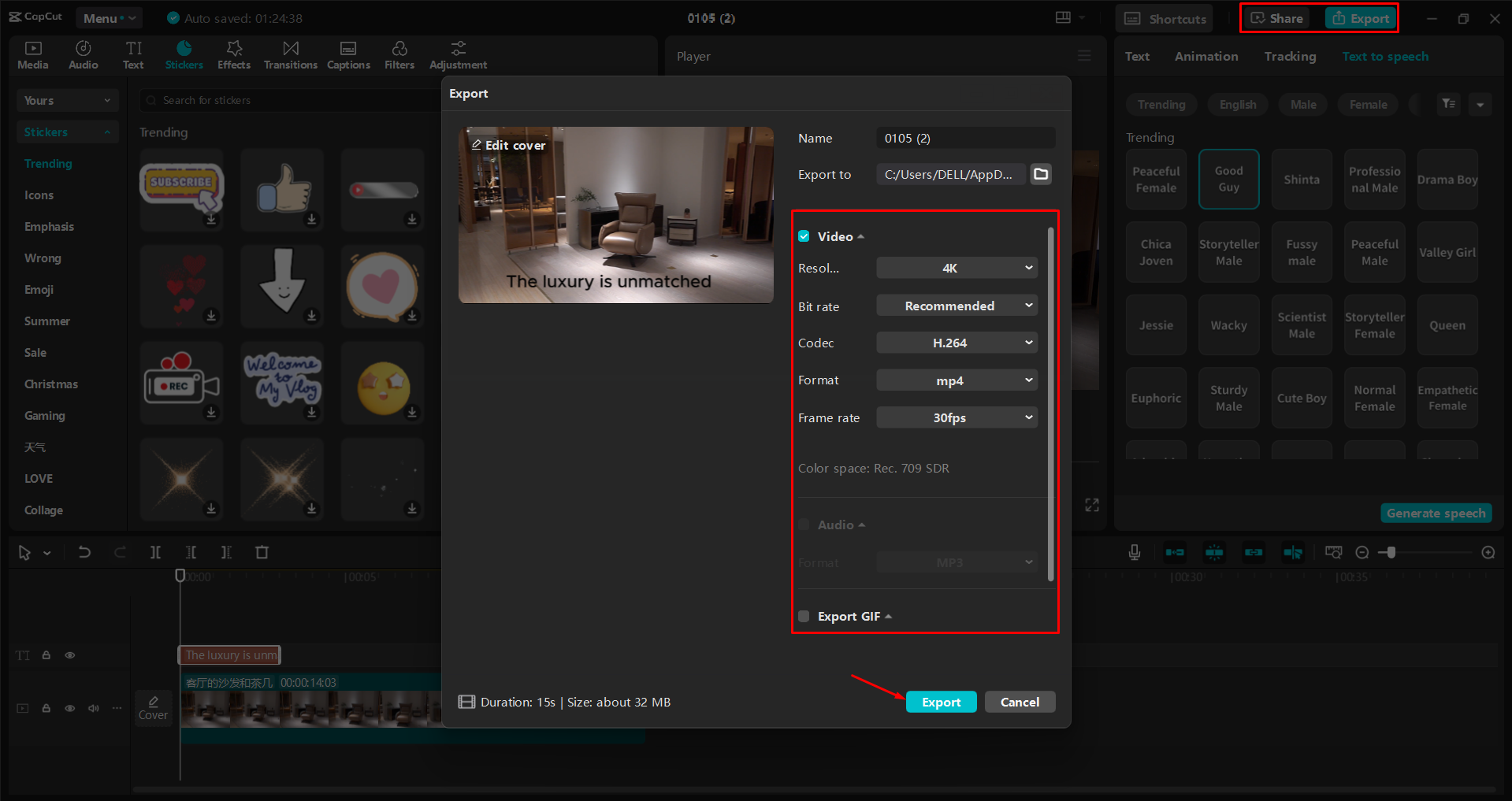The image size is (1512, 801).
Task: Open the Export folder picker icon
Action: [1041, 174]
